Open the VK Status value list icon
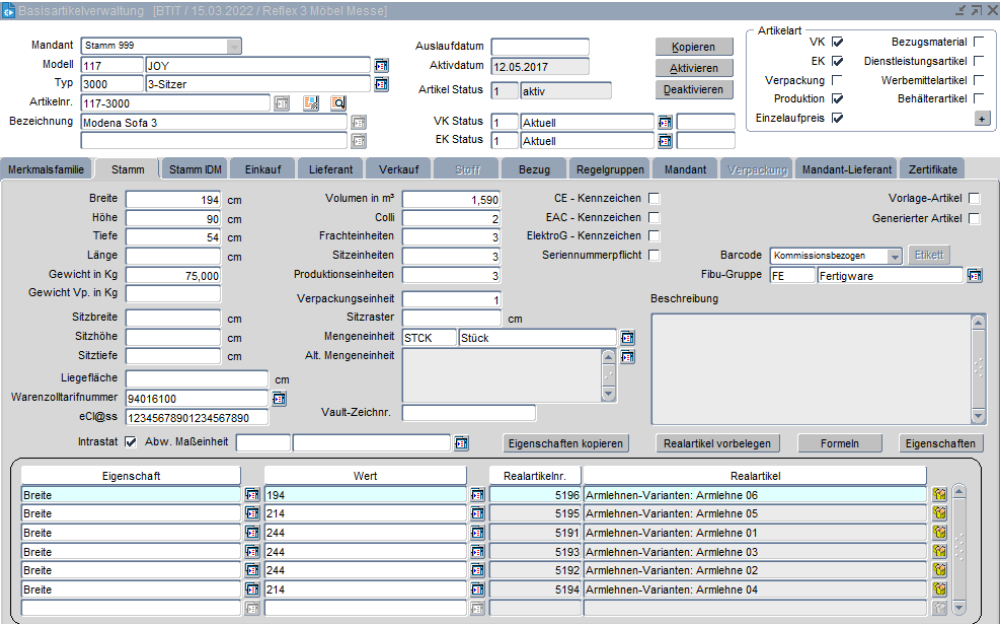This screenshot has width=1001, height=625. [665, 122]
